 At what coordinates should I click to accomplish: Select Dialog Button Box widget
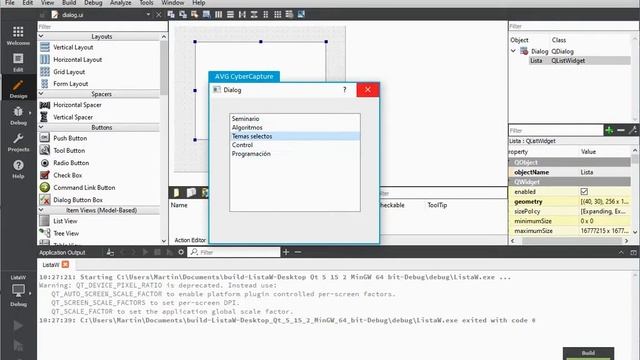(x=78, y=200)
